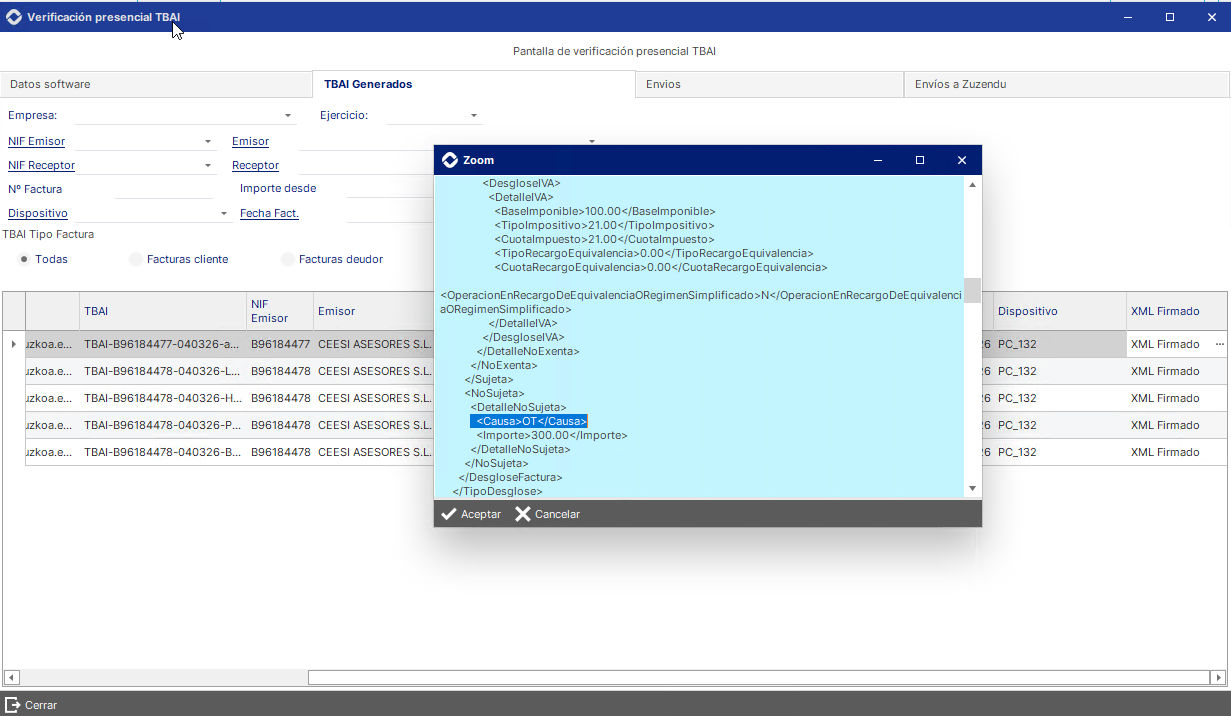The width and height of the screenshot is (1231, 716).
Task: Click the <BaseImponible>100.00 line
Action: [x=605, y=211]
